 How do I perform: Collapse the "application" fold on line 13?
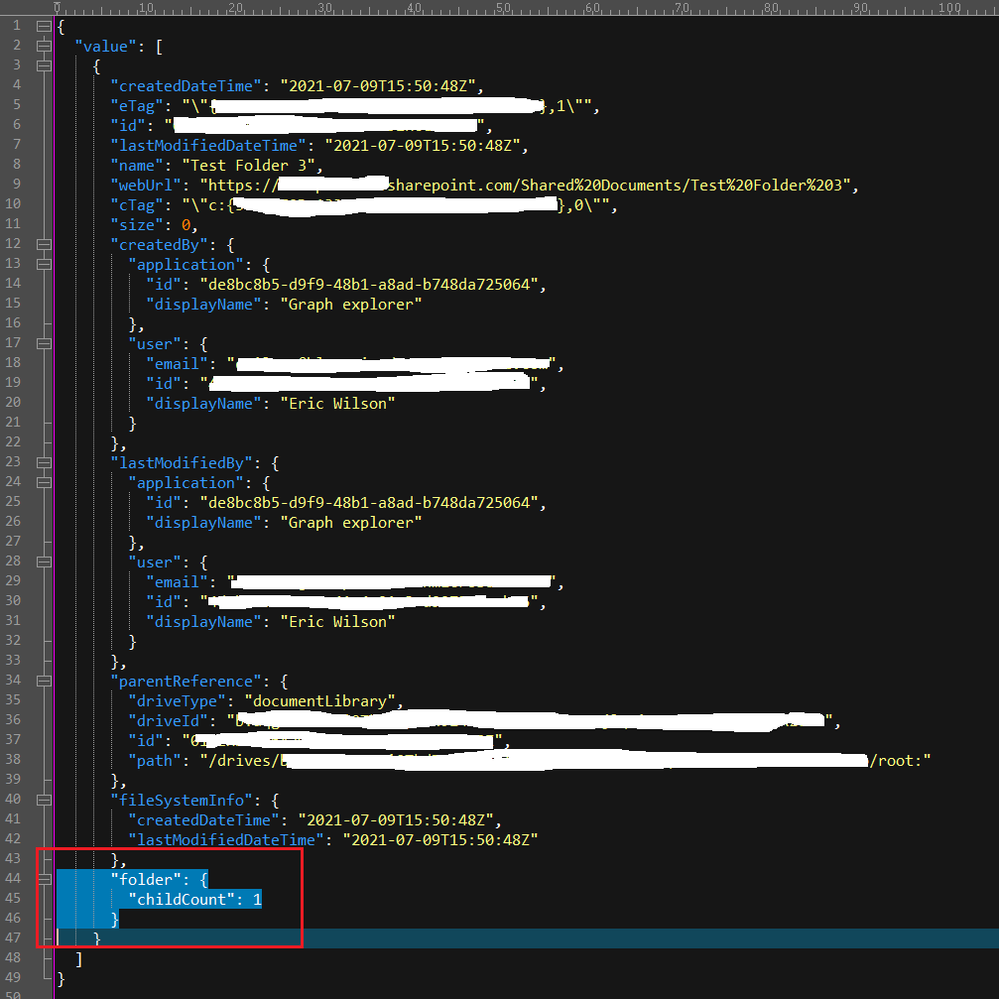coord(42,264)
